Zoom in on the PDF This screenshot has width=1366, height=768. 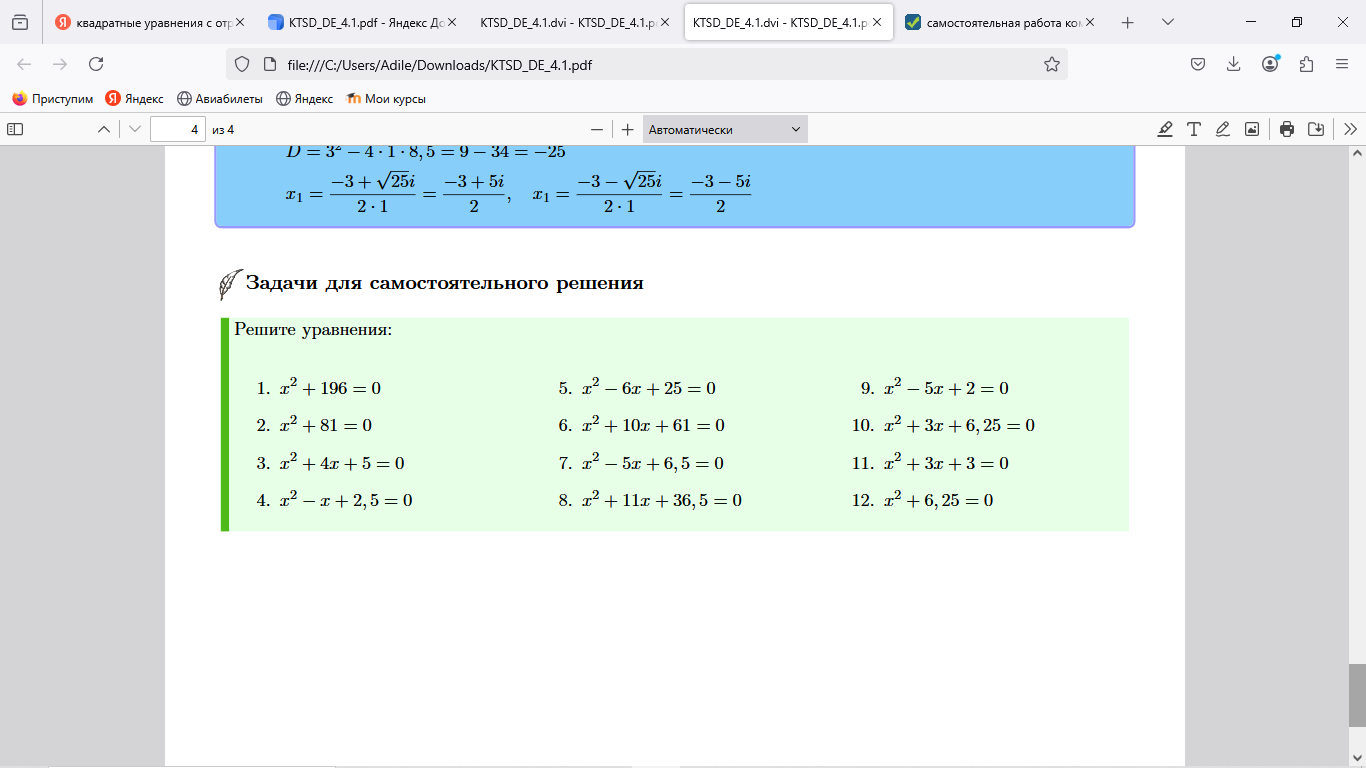tap(627, 129)
